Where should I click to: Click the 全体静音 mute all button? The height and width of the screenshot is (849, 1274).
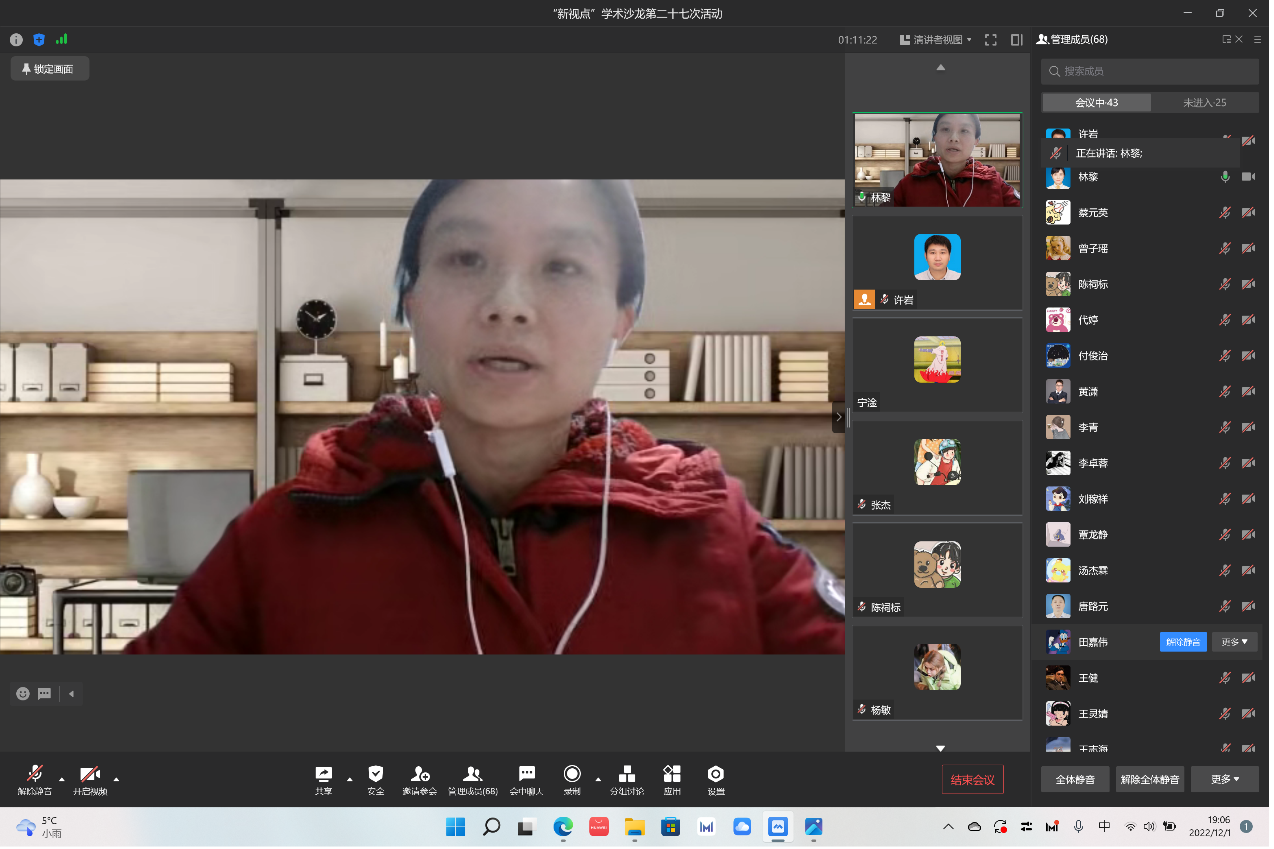[x=1075, y=779]
